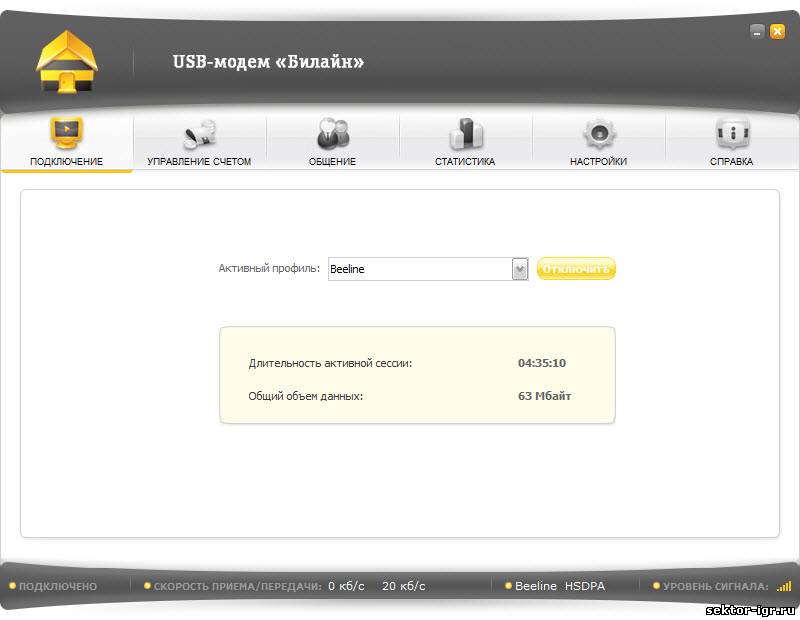Select the СТАТИСТИКА tab
Viewport: 800px width, 620px height.
click(466, 143)
